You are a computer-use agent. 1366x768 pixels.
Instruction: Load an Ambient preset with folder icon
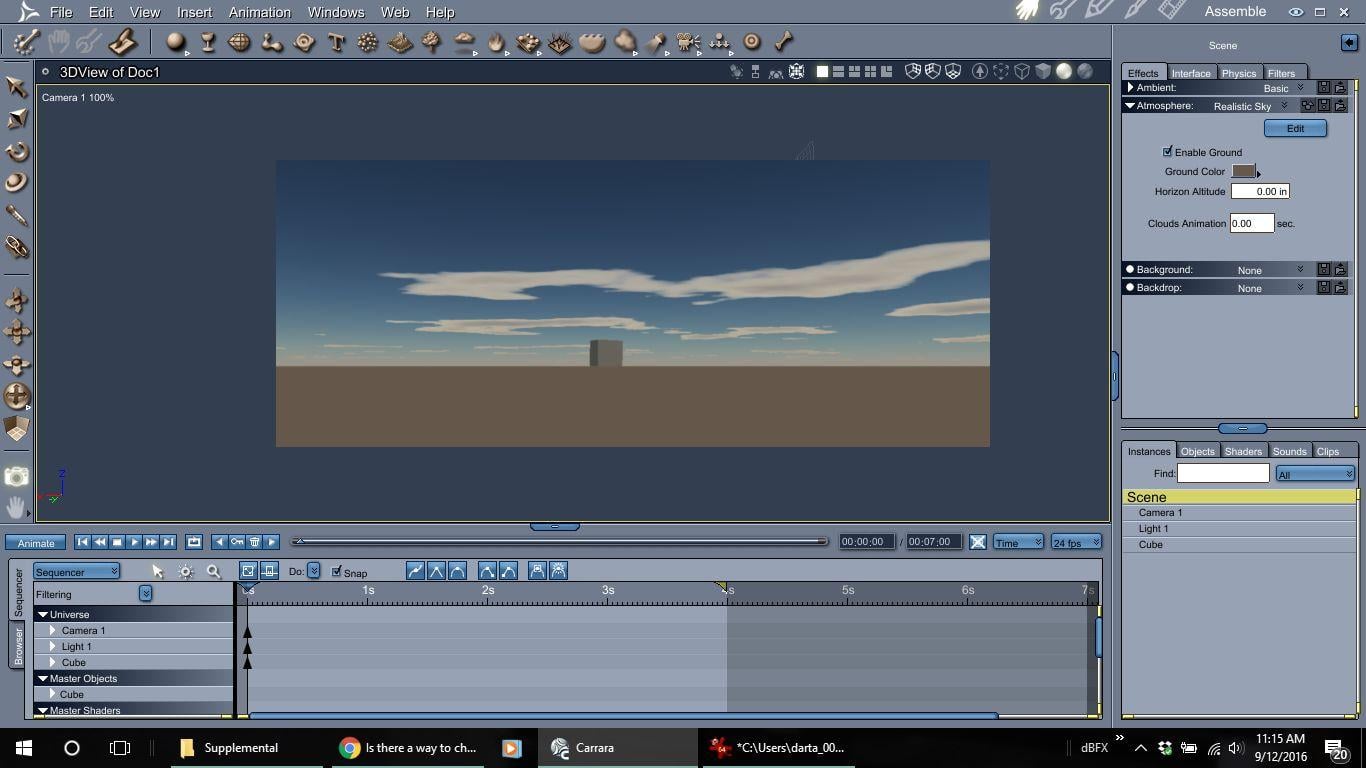tap(1340, 88)
